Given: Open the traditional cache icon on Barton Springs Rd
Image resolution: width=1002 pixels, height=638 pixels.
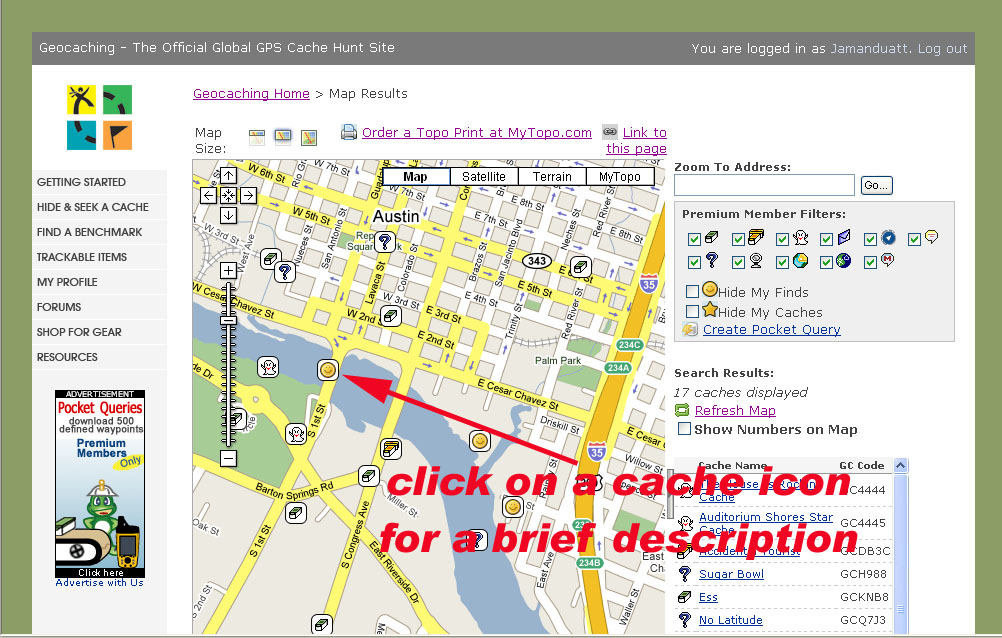Looking at the screenshot, I should pos(368,476).
